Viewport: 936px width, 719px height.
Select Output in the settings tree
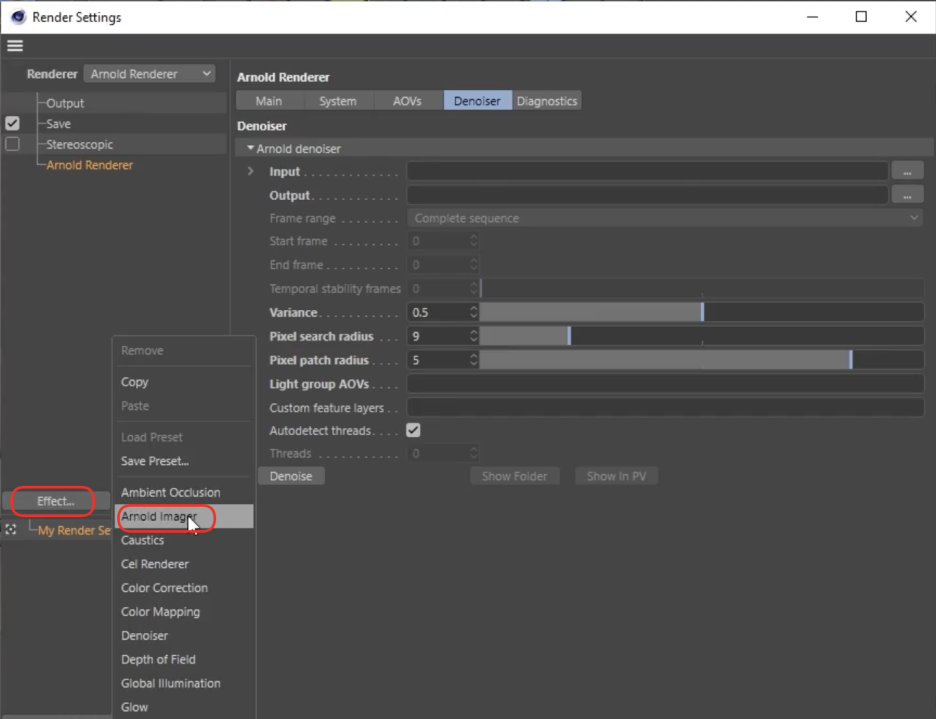65,103
